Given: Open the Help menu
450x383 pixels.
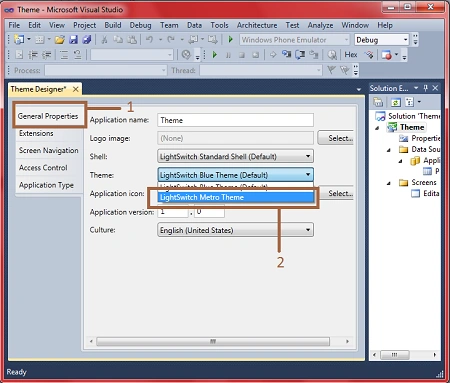Looking at the screenshot, I should (385, 25).
